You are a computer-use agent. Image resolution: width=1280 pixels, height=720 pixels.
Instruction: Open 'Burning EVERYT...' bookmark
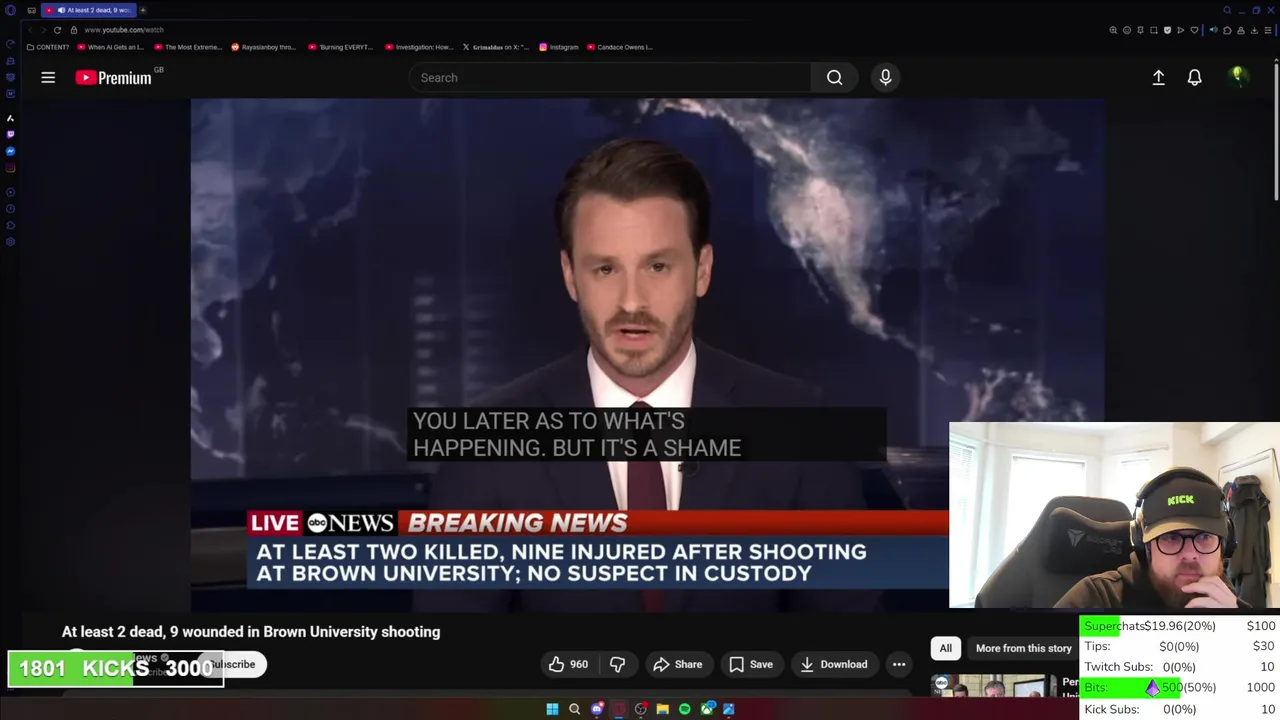tap(341, 47)
